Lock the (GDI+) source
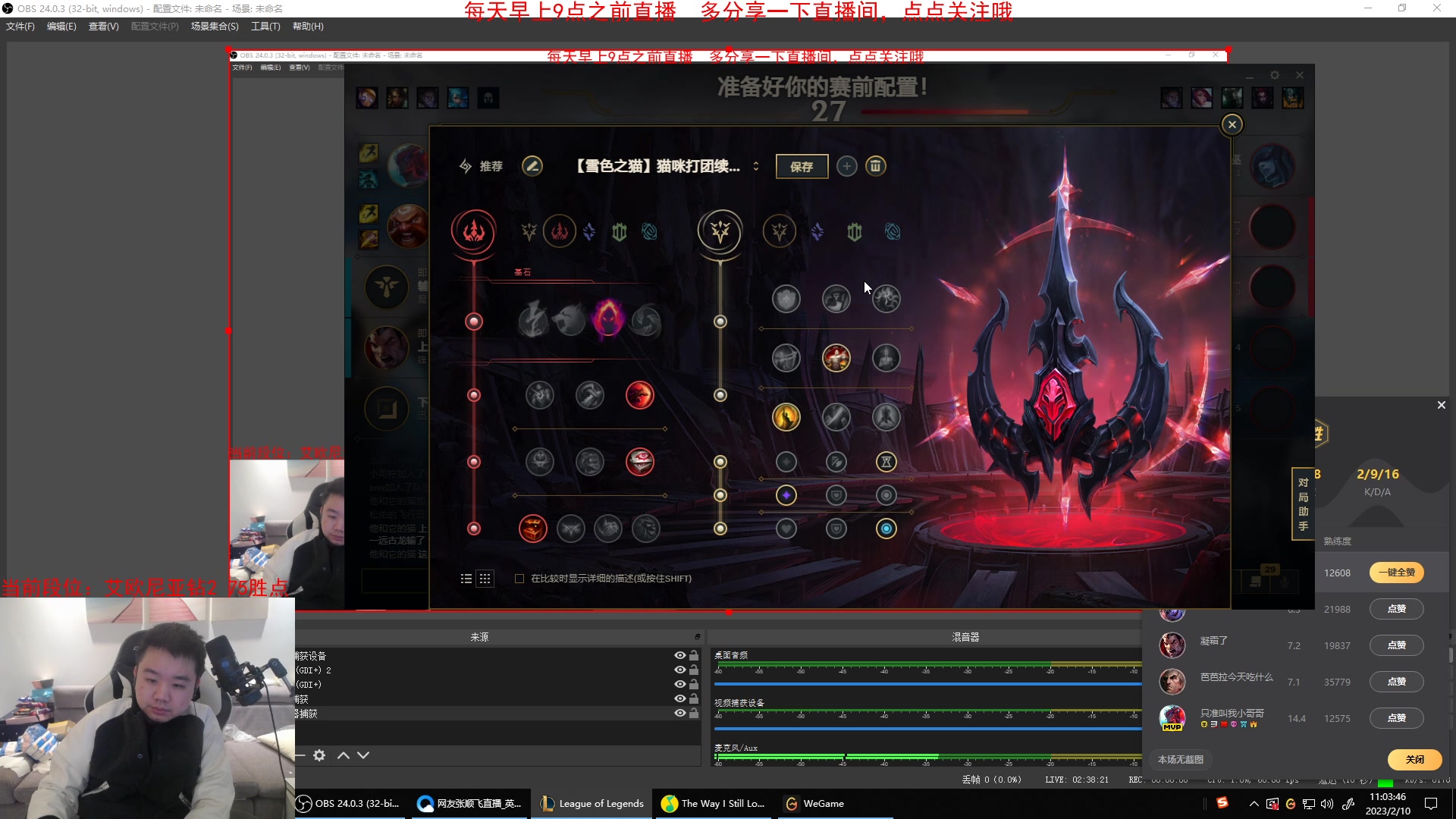The height and width of the screenshot is (819, 1456). pyautogui.click(x=694, y=685)
